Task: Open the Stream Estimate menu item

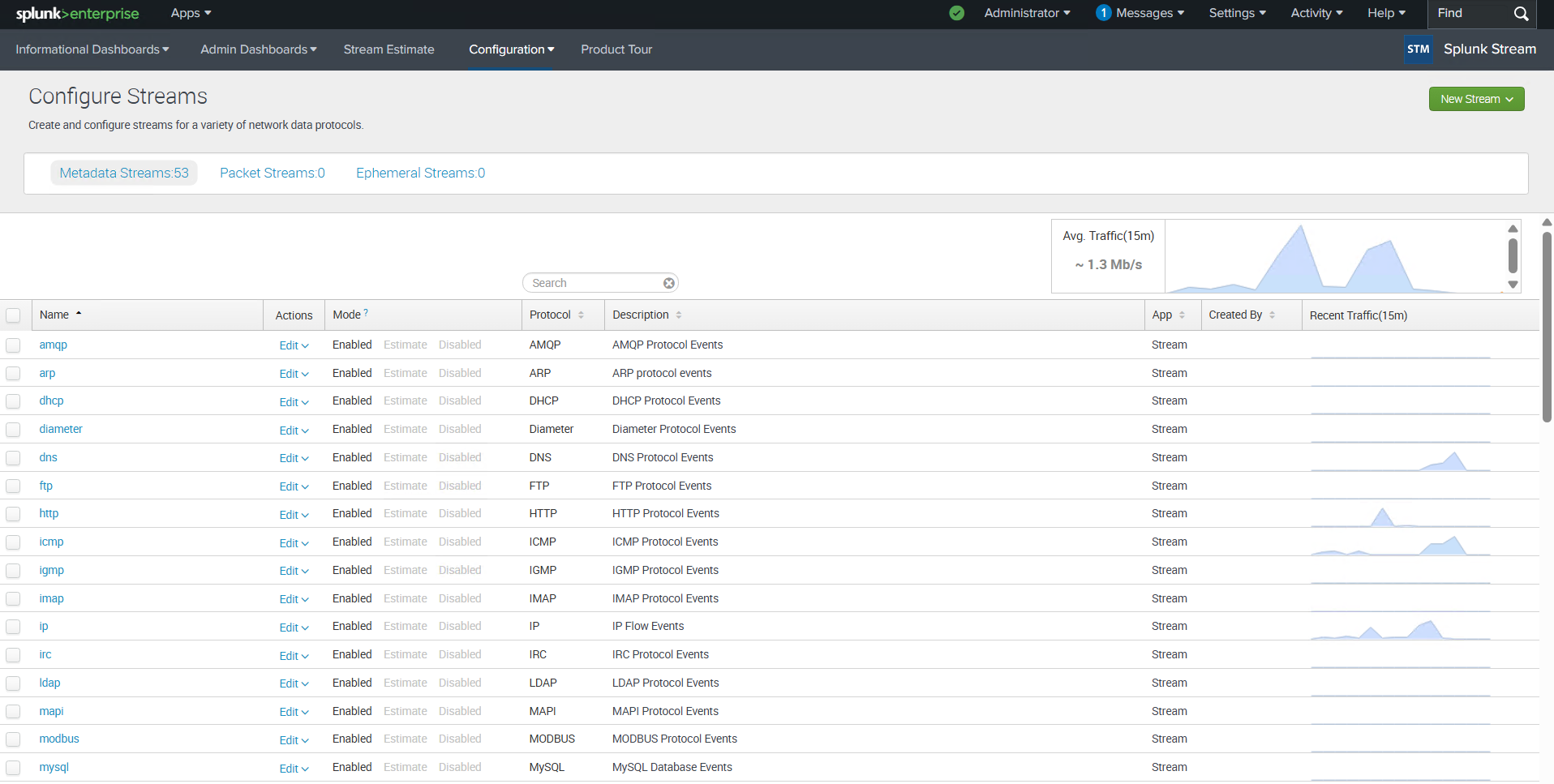Action: (388, 49)
